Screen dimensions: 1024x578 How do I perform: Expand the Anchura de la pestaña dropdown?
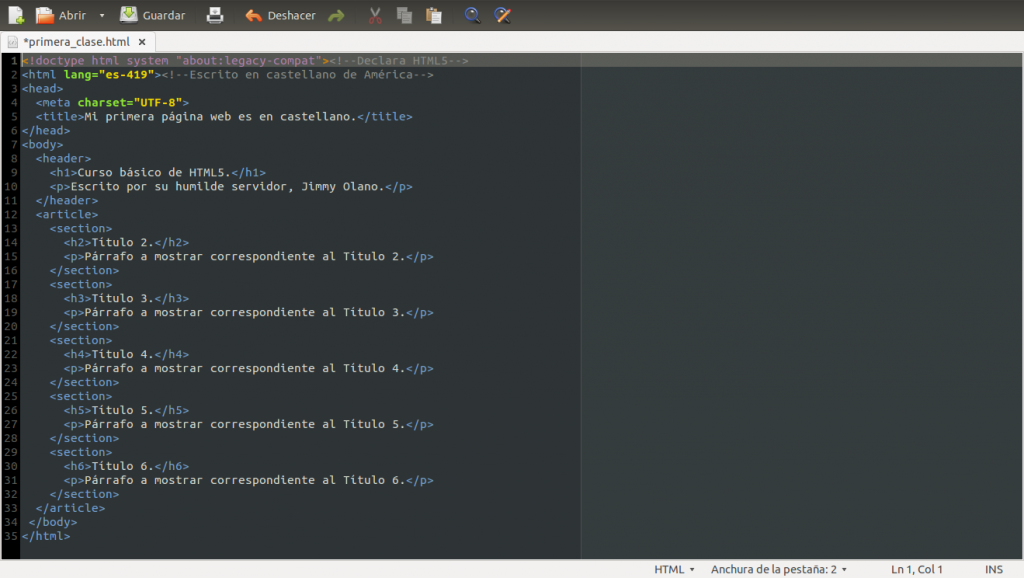779,569
